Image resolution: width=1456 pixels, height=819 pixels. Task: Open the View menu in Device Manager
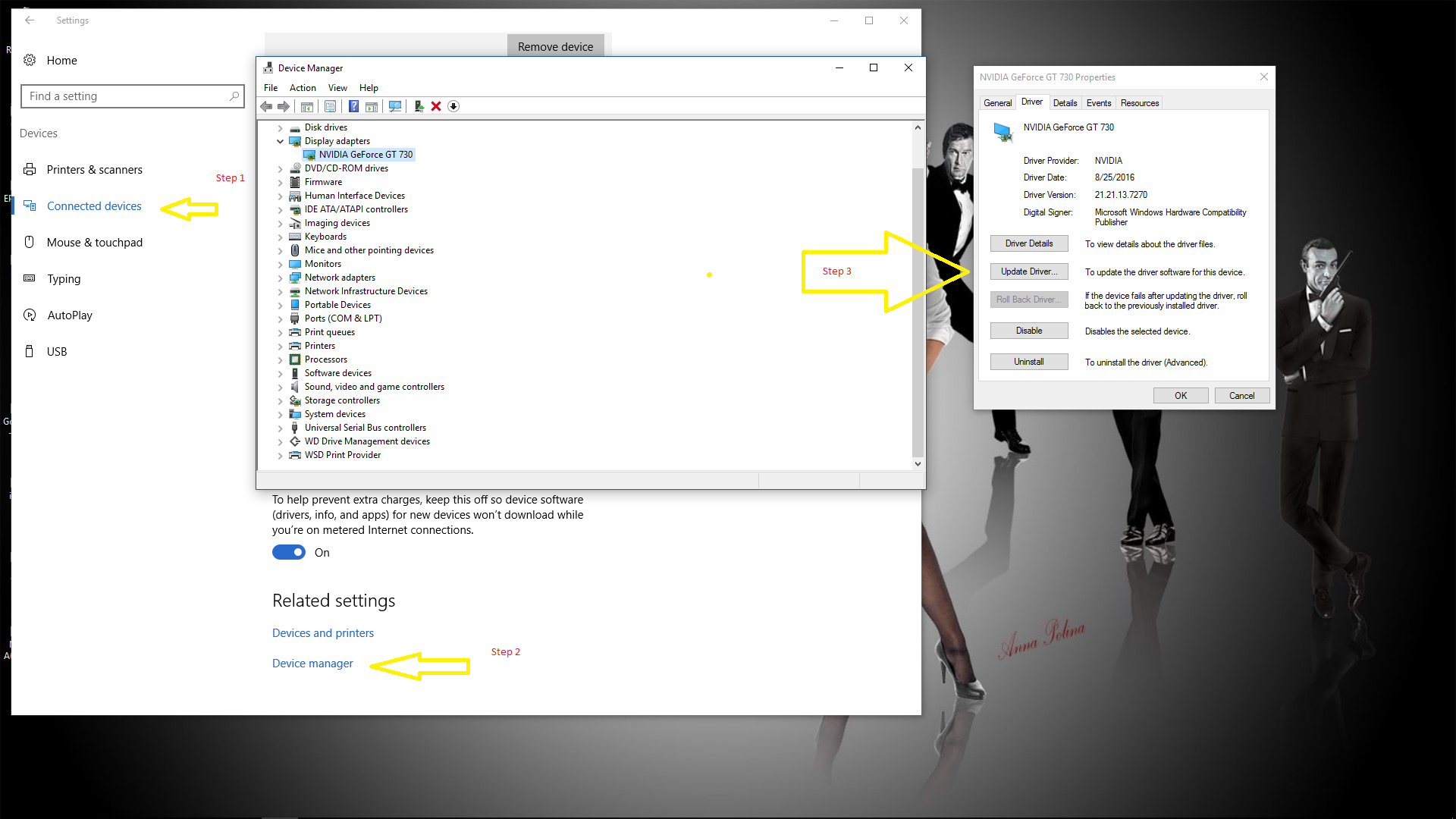point(337,88)
